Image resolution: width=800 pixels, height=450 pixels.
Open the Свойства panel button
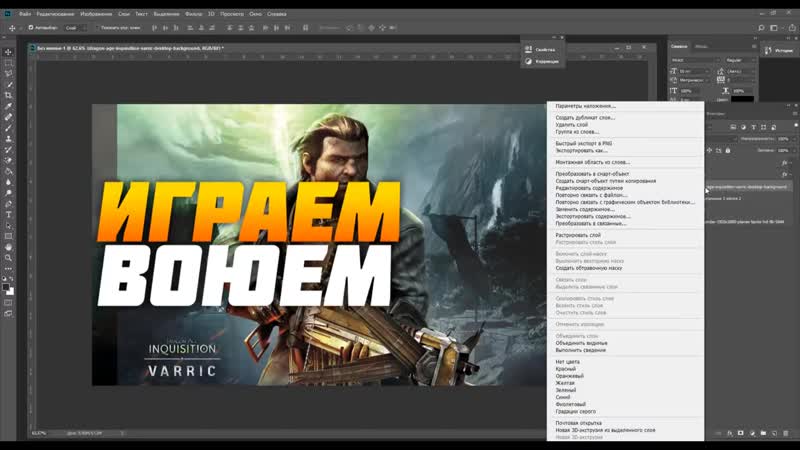coord(541,49)
